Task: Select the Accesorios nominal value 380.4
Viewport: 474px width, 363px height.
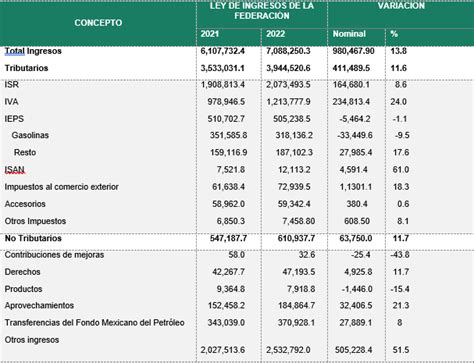Action: pos(357,204)
